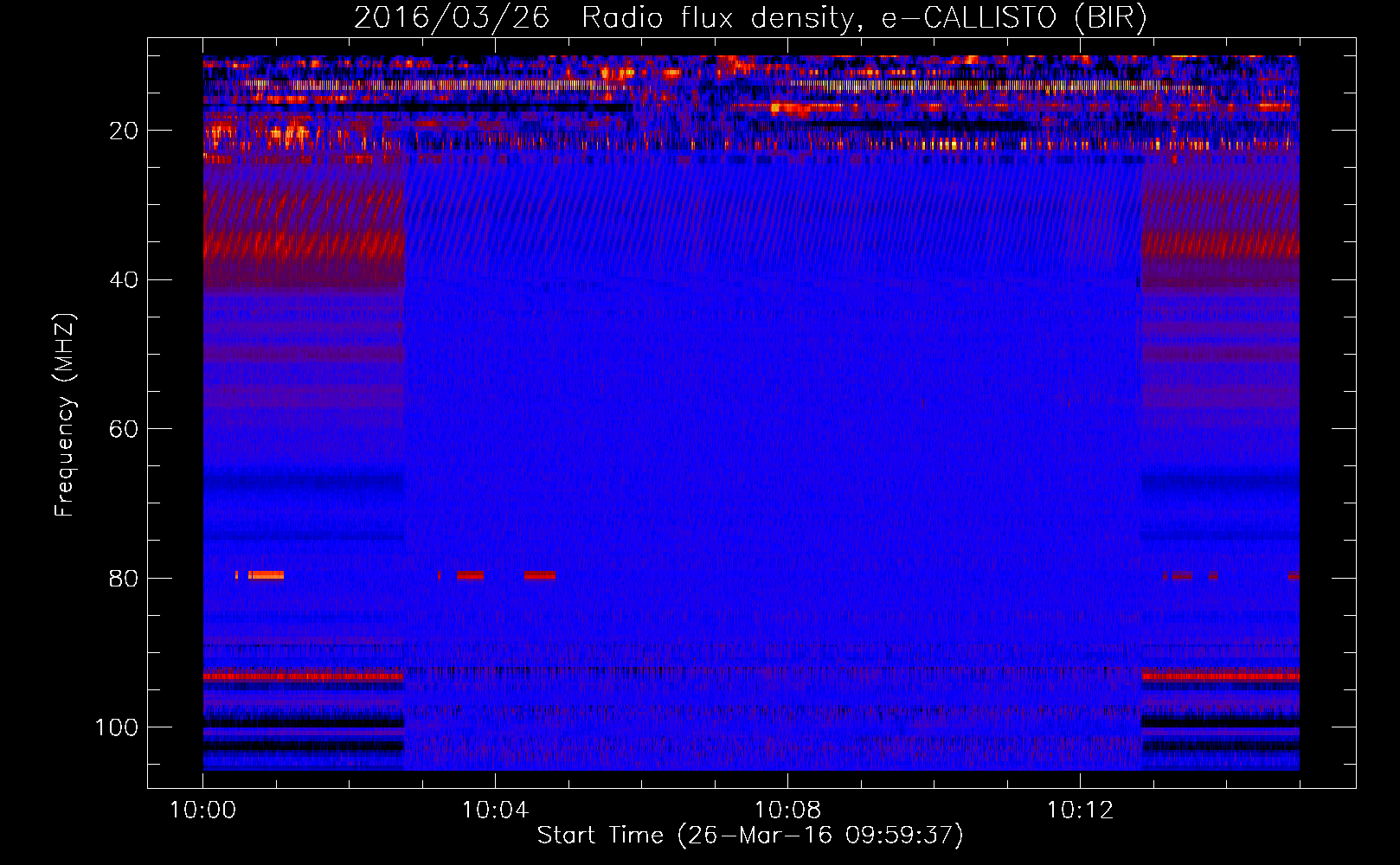Click the 'Frequency (MHZ)' y-axis label
Screen dimensions: 1400x865
(65, 415)
